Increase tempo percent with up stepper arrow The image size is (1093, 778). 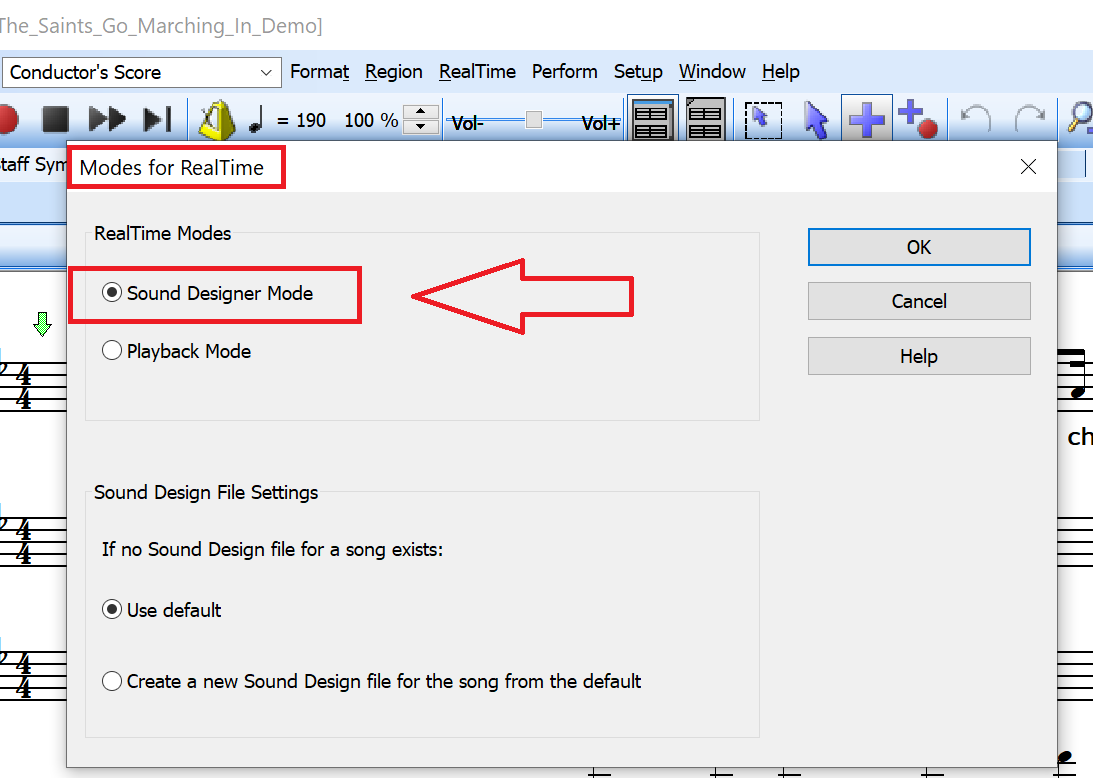(424, 112)
